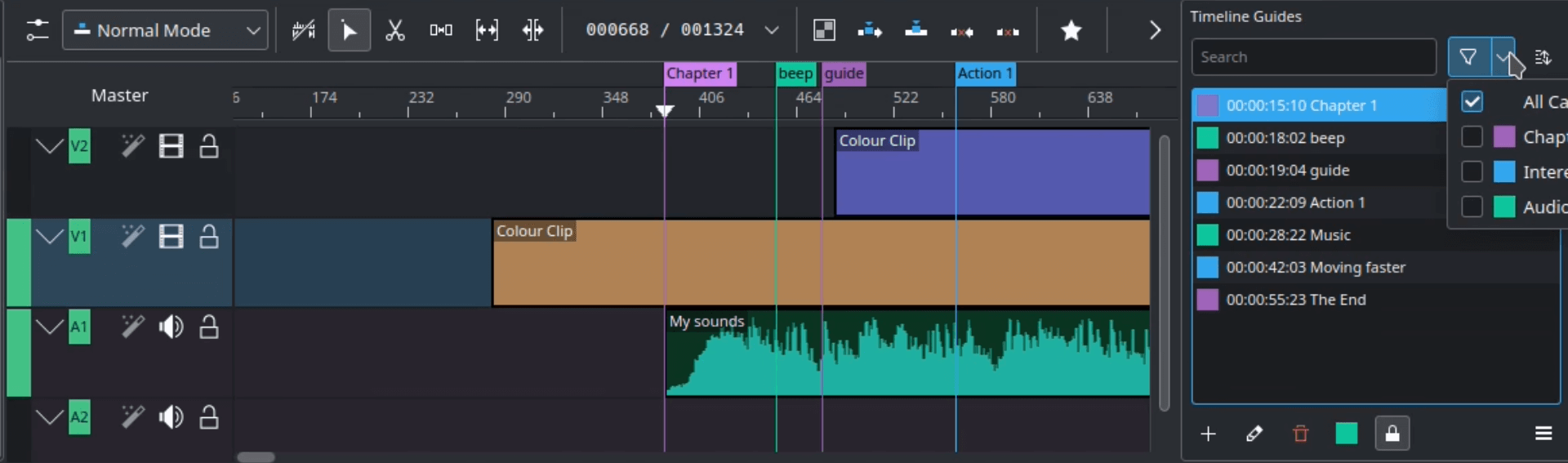The height and width of the screenshot is (463, 1568).
Task: Click the teal guide color swatch
Action: click(1346, 434)
